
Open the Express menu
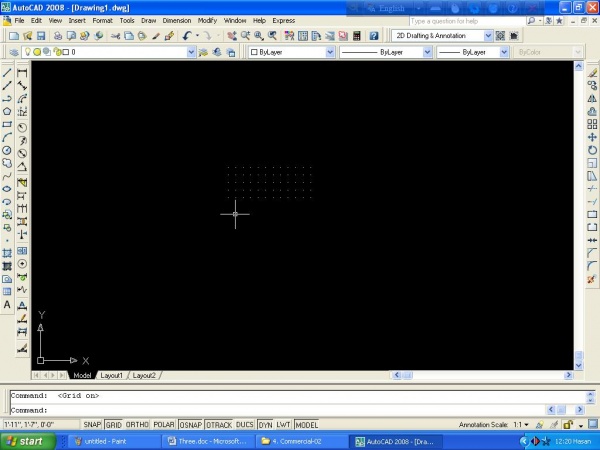tap(284, 21)
